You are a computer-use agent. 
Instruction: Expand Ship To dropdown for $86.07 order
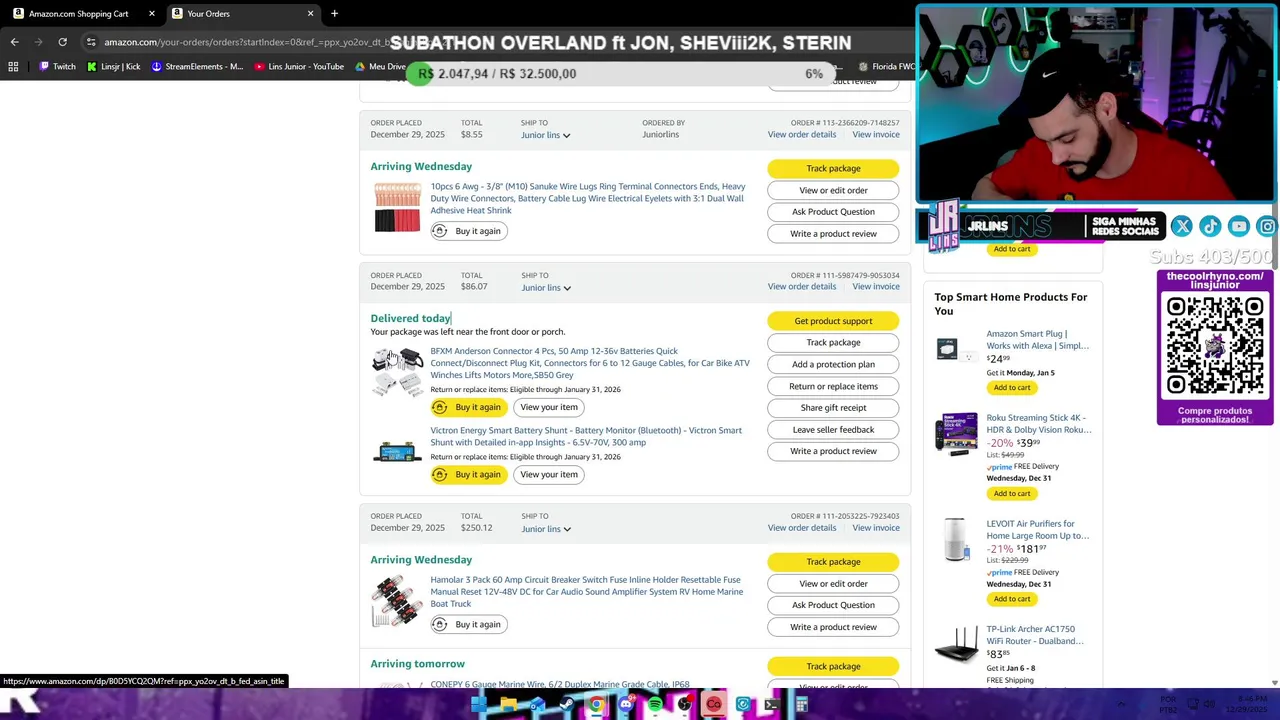[545, 288]
